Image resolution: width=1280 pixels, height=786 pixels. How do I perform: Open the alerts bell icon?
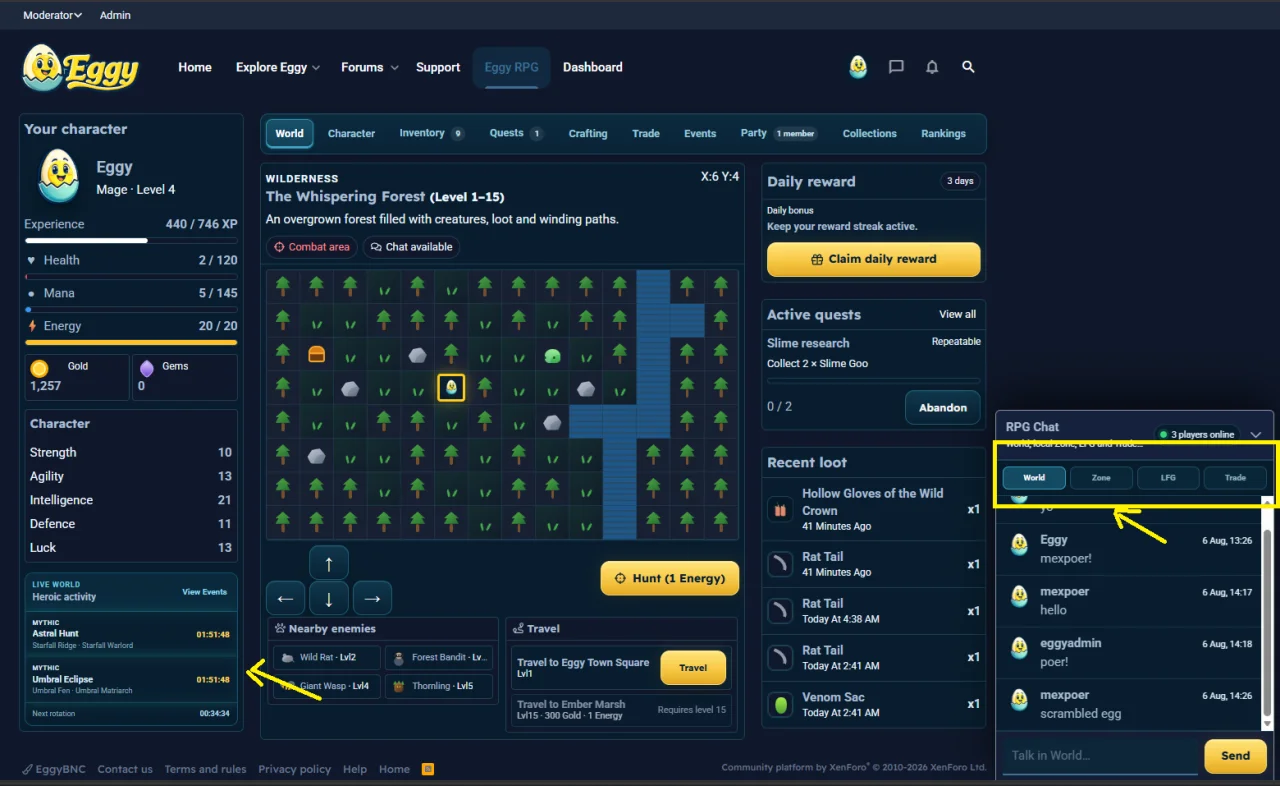tap(932, 67)
